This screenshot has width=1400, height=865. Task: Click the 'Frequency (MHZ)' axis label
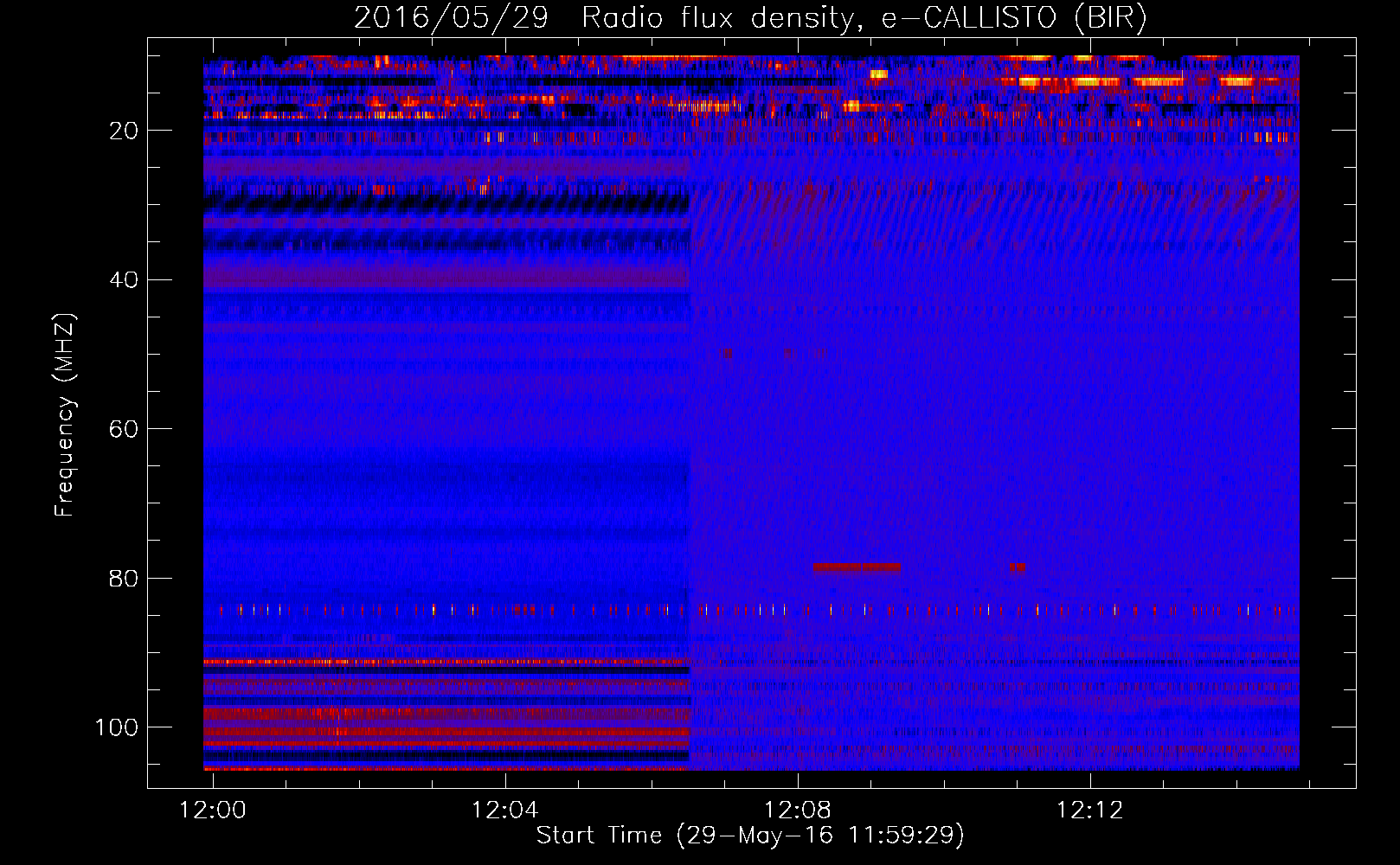pos(66,415)
